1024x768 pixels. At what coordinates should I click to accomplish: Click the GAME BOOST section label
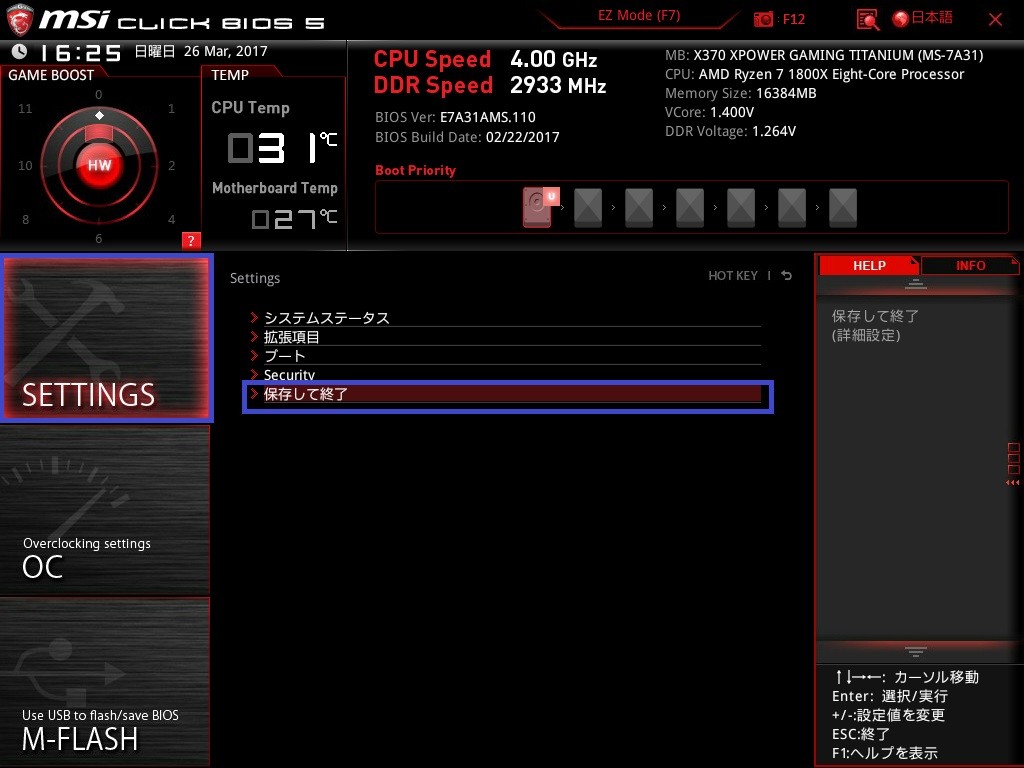(x=51, y=75)
